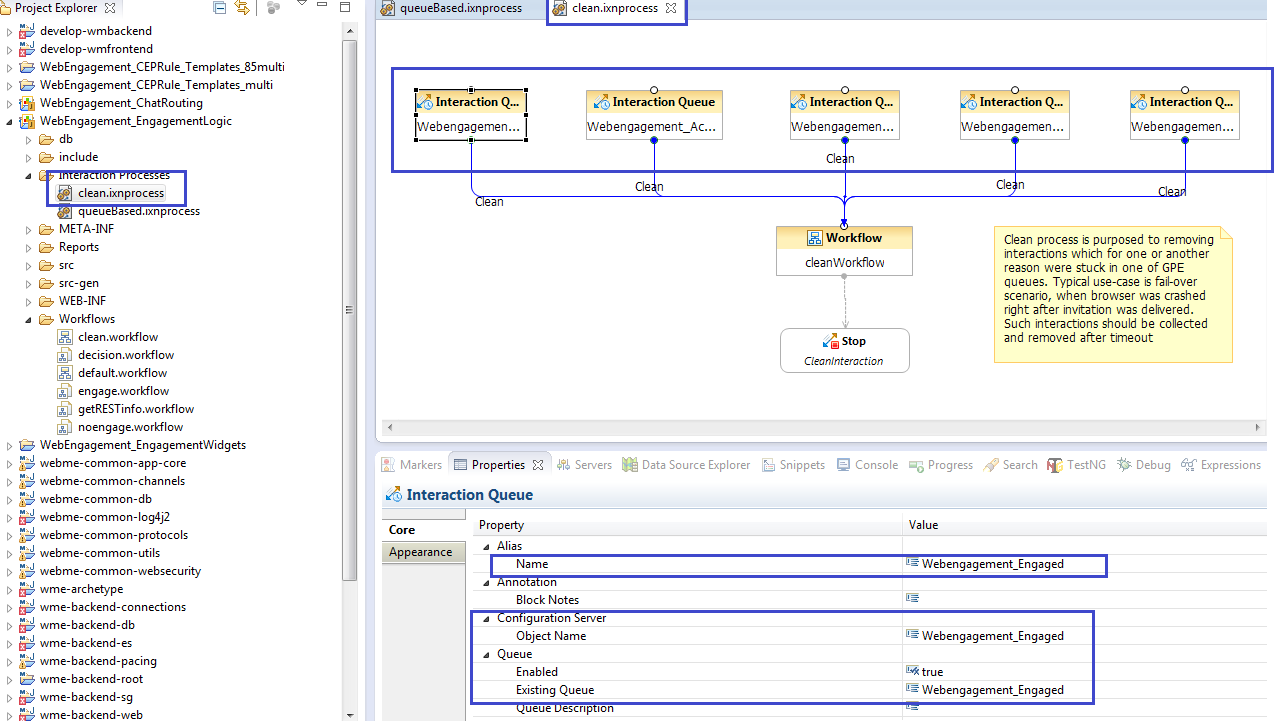The height and width of the screenshot is (721, 1279).
Task: Expand WebEngagement_CEPRule_Templates_85multi project
Action: coord(10,67)
